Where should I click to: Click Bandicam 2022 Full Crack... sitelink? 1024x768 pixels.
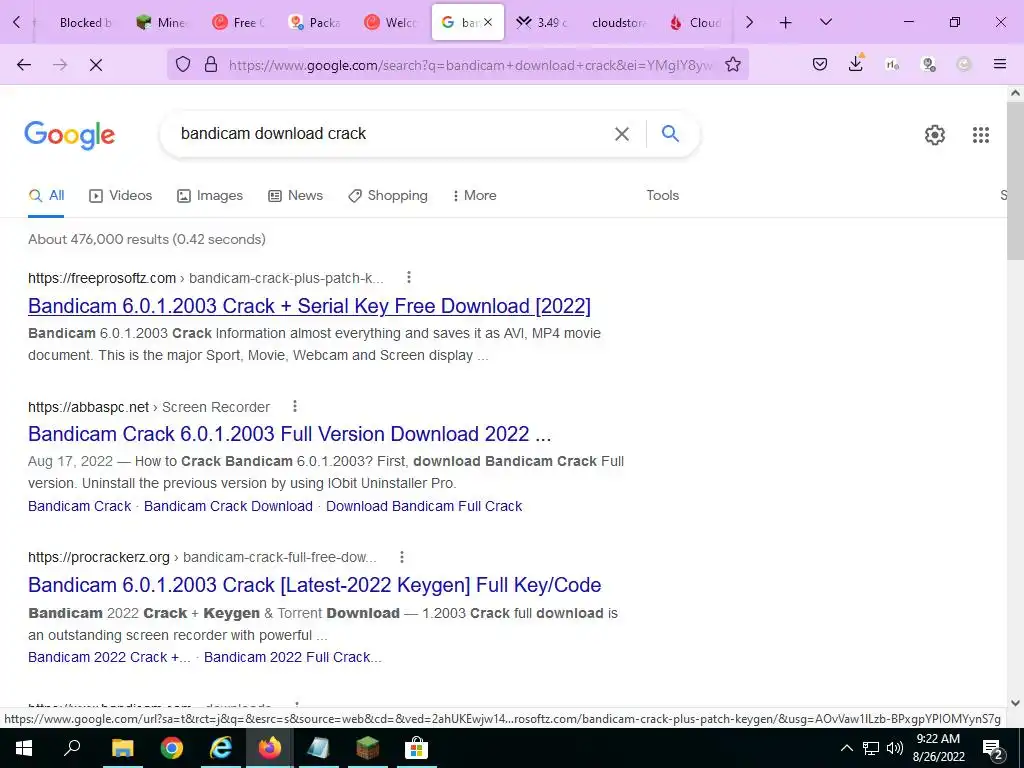[293, 657]
